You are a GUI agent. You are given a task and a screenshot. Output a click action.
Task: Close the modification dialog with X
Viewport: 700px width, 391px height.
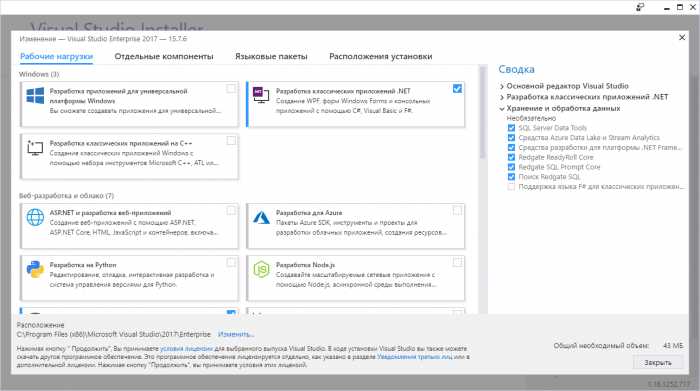[x=682, y=37]
